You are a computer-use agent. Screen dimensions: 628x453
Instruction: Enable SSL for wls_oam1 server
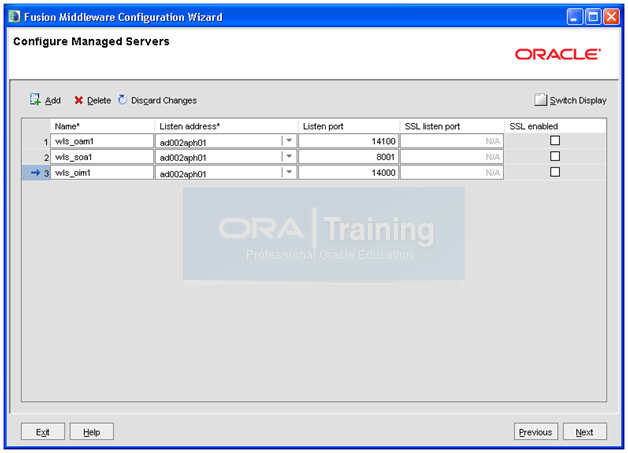coord(555,141)
